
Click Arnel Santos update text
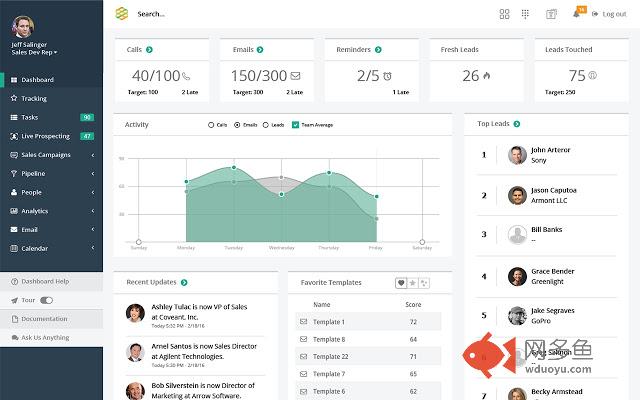(x=204, y=351)
